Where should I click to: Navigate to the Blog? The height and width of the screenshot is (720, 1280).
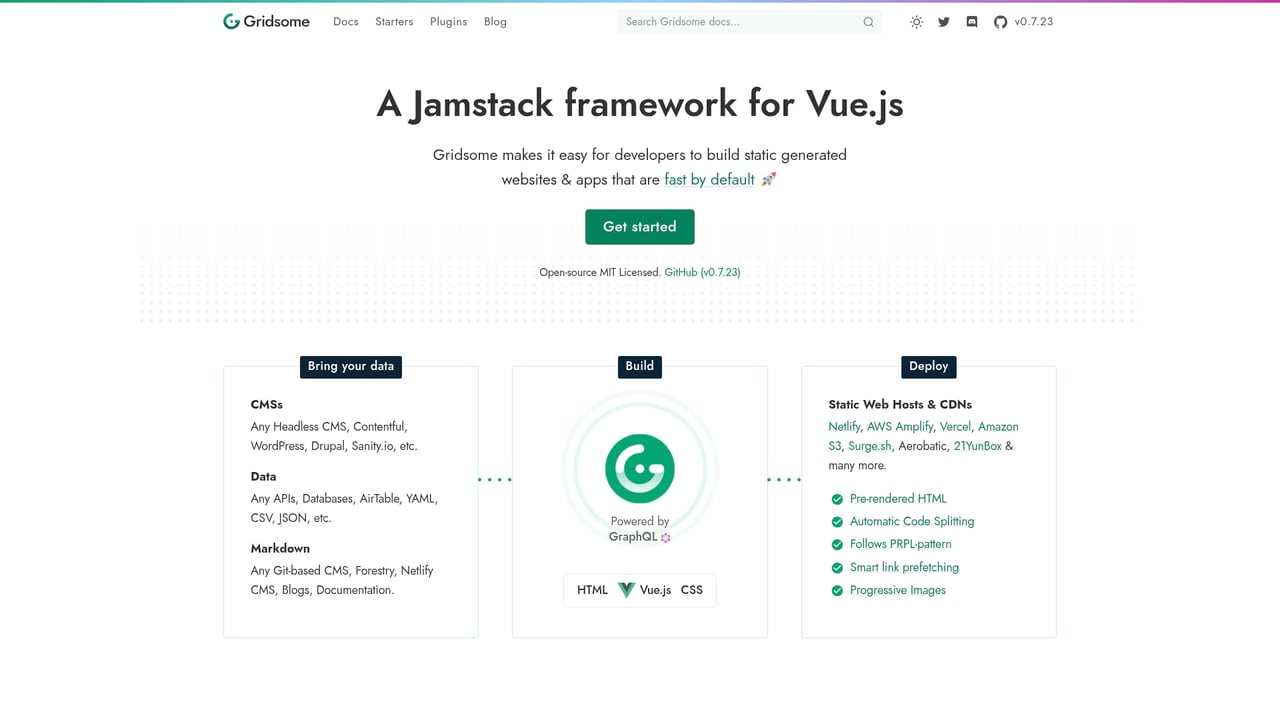click(x=495, y=22)
